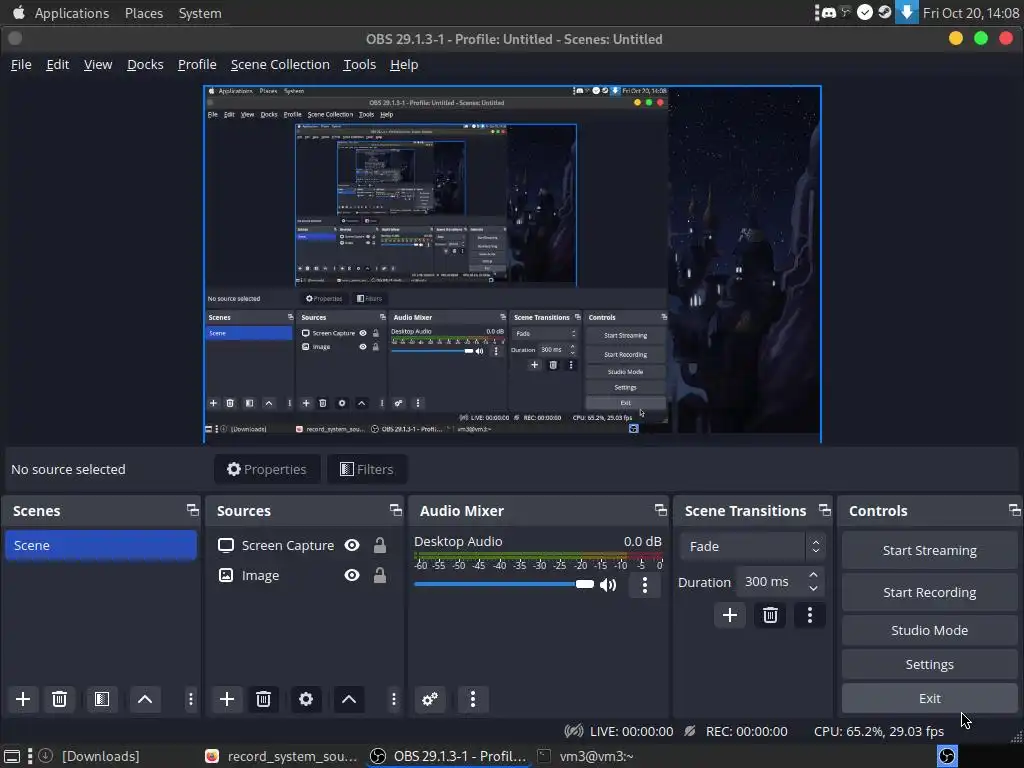Image resolution: width=1024 pixels, height=768 pixels.
Task: Move scene up with arrow icon
Action: pyautogui.click(x=145, y=699)
